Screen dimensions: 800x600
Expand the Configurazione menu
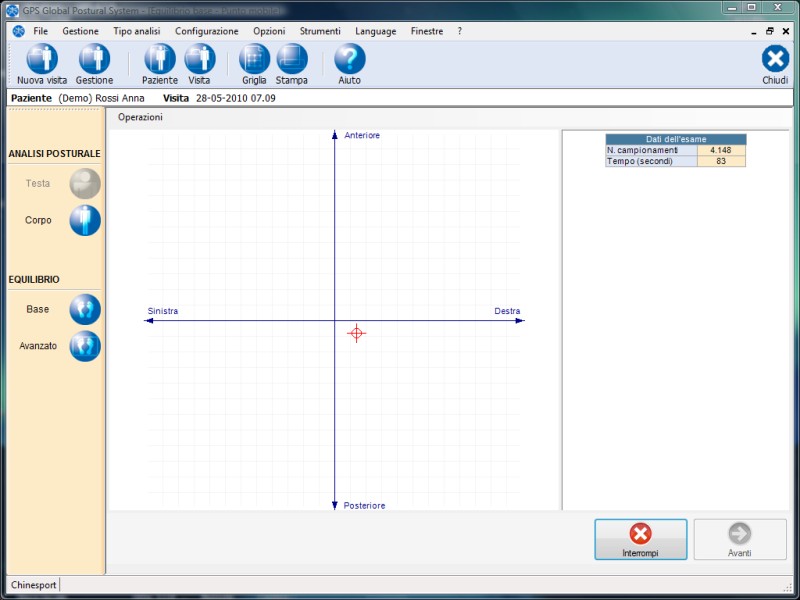click(x=206, y=31)
